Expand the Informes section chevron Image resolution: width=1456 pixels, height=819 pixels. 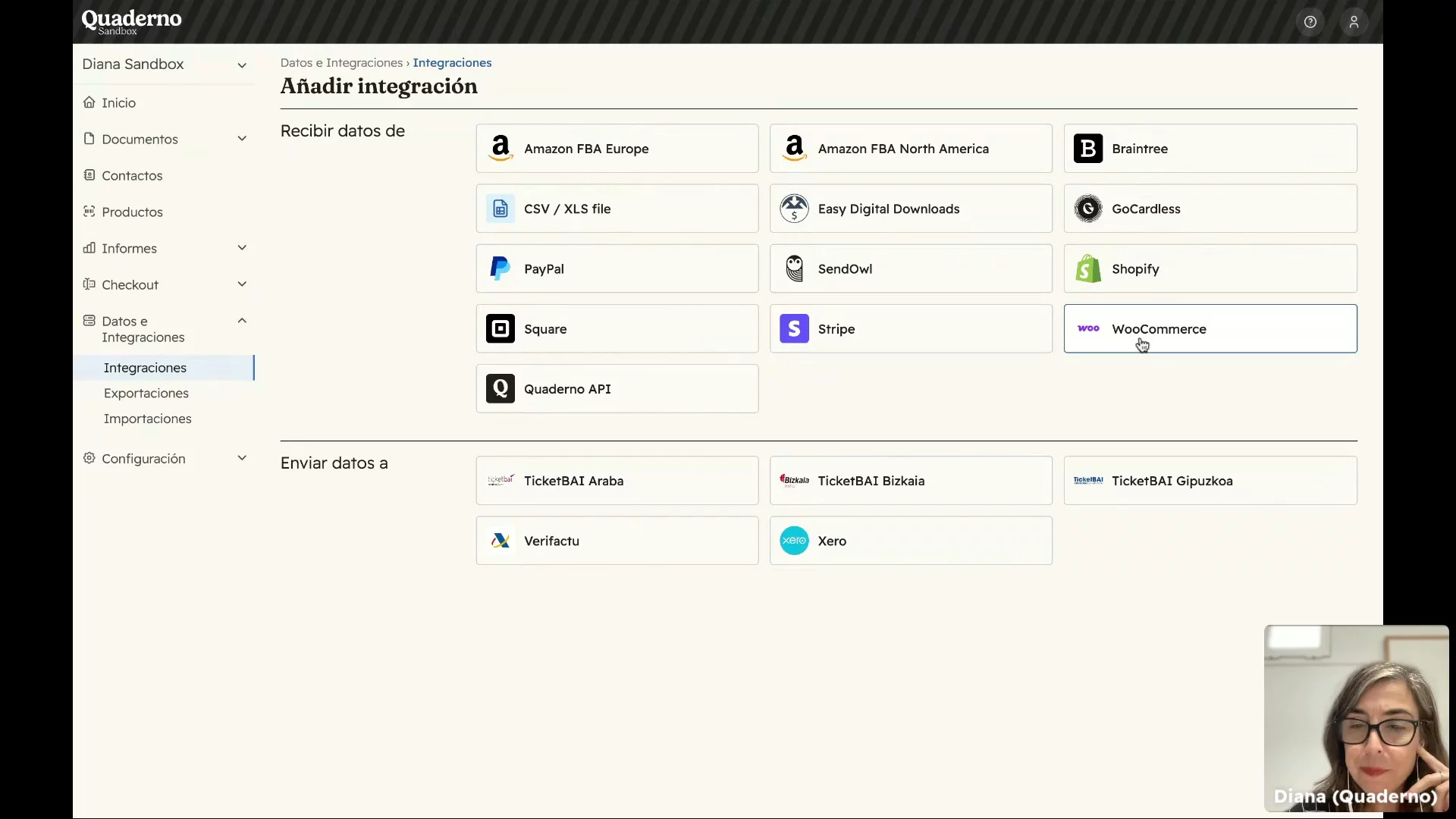click(x=242, y=248)
